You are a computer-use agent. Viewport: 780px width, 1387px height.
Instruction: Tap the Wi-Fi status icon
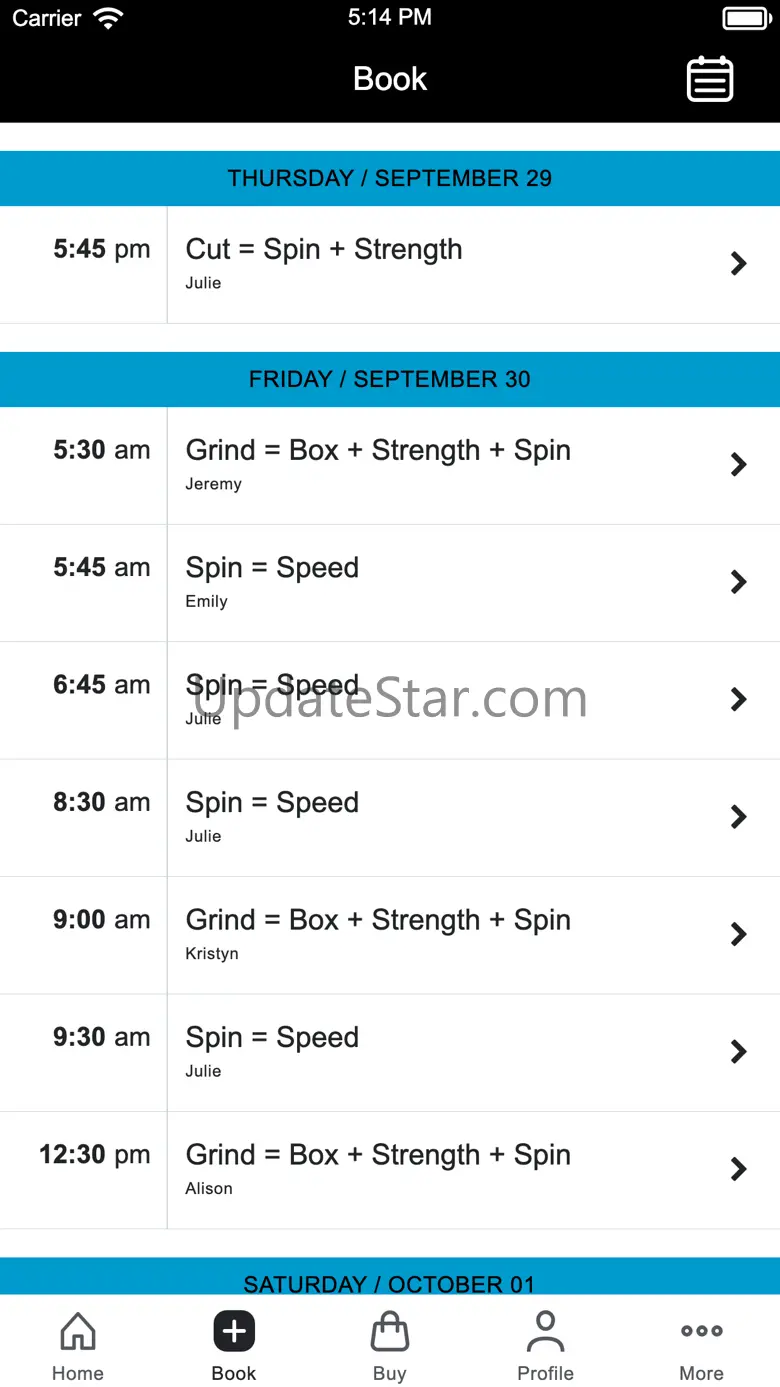[107, 18]
